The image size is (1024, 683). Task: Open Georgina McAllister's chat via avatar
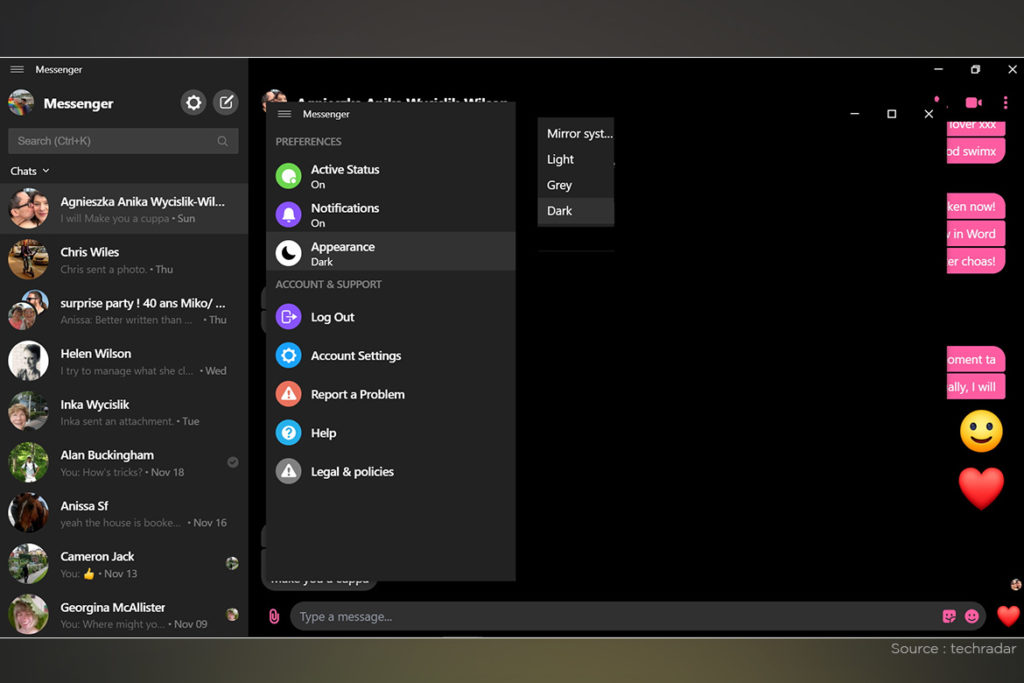click(x=28, y=614)
